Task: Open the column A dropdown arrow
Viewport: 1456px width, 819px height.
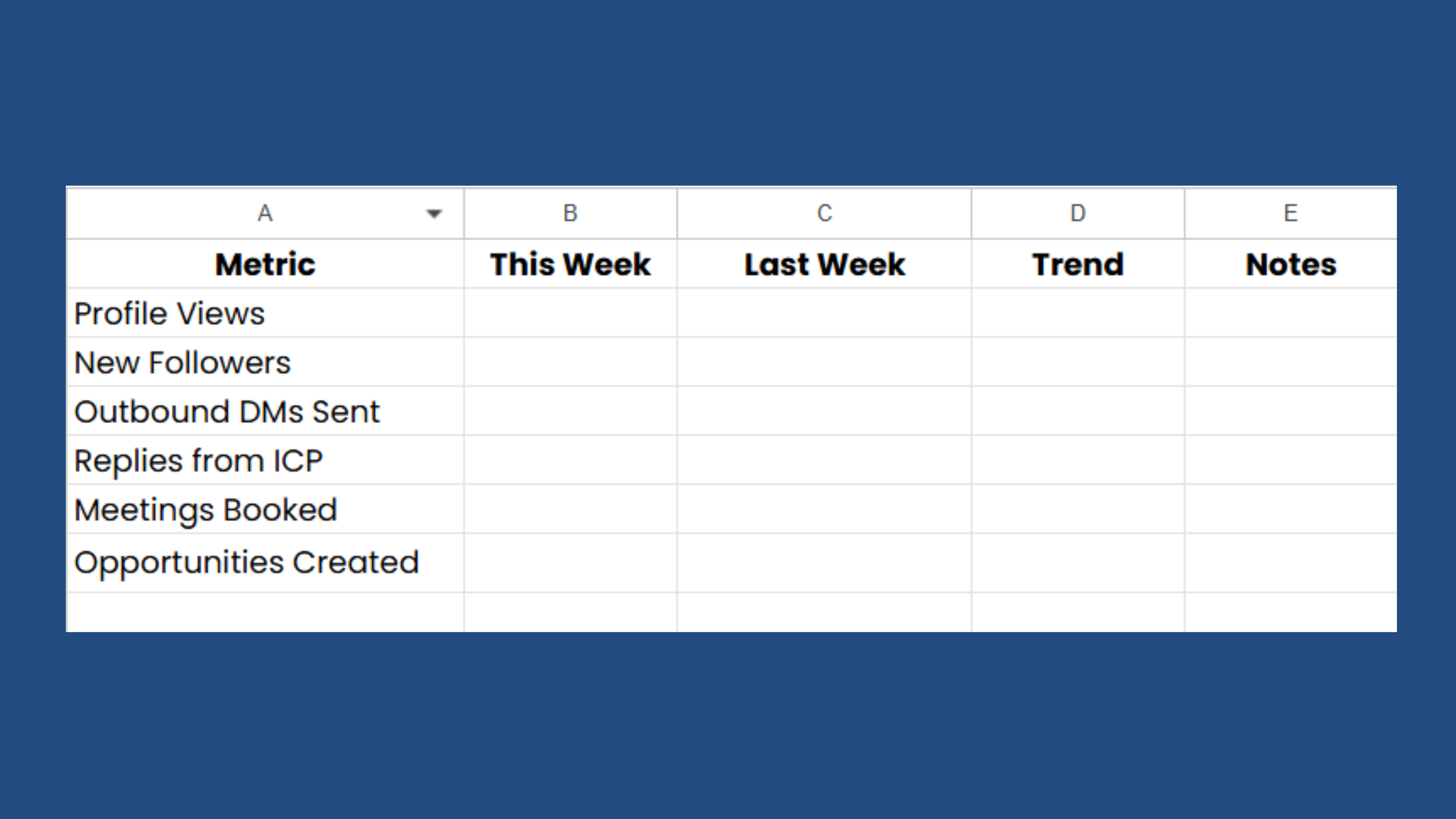Action: [x=433, y=214]
